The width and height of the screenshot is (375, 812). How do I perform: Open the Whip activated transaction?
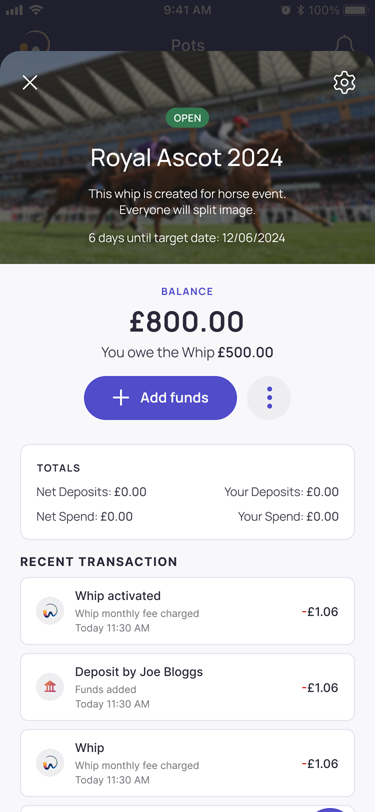[188, 611]
